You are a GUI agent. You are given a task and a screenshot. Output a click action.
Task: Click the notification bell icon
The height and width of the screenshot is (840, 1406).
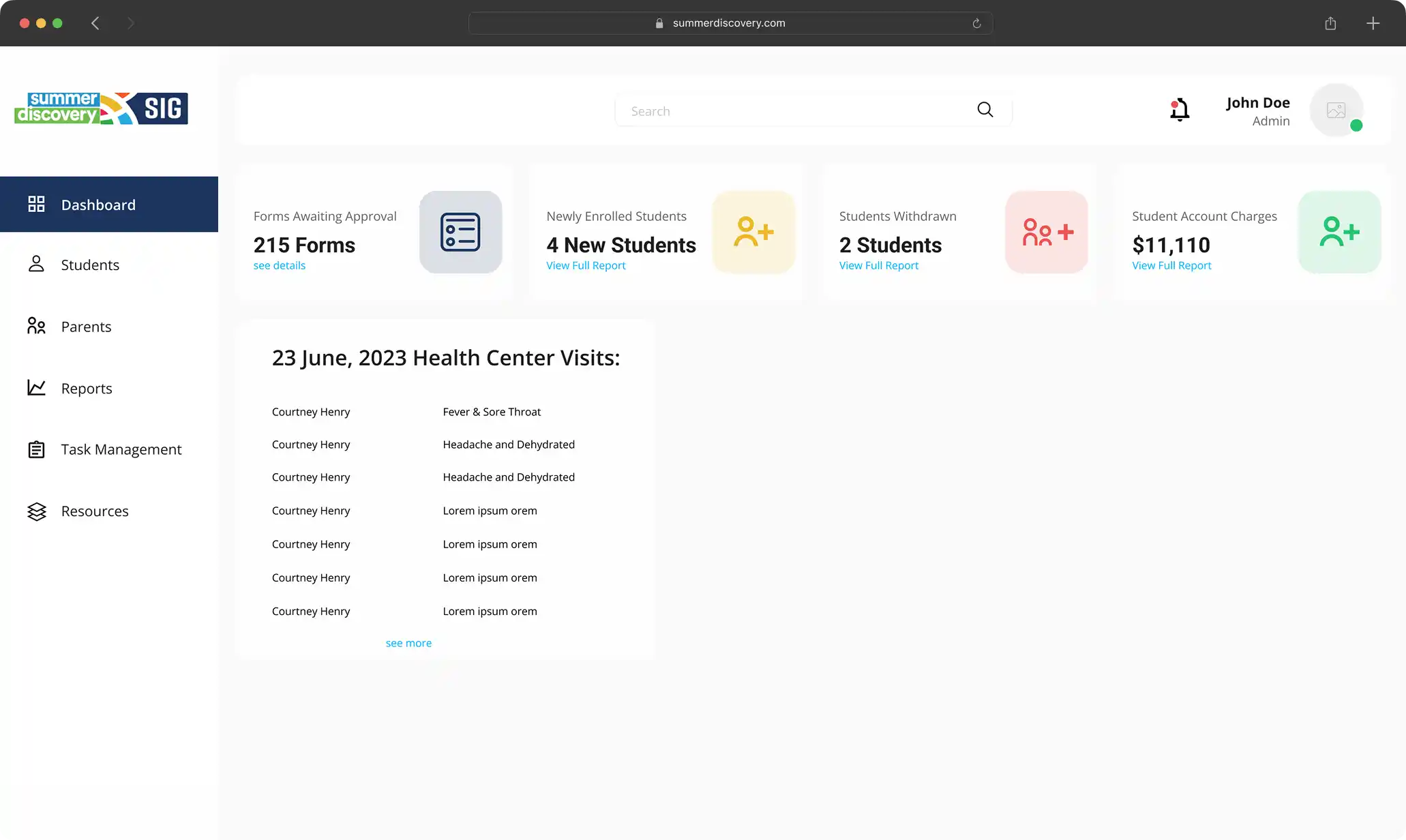point(1180,110)
